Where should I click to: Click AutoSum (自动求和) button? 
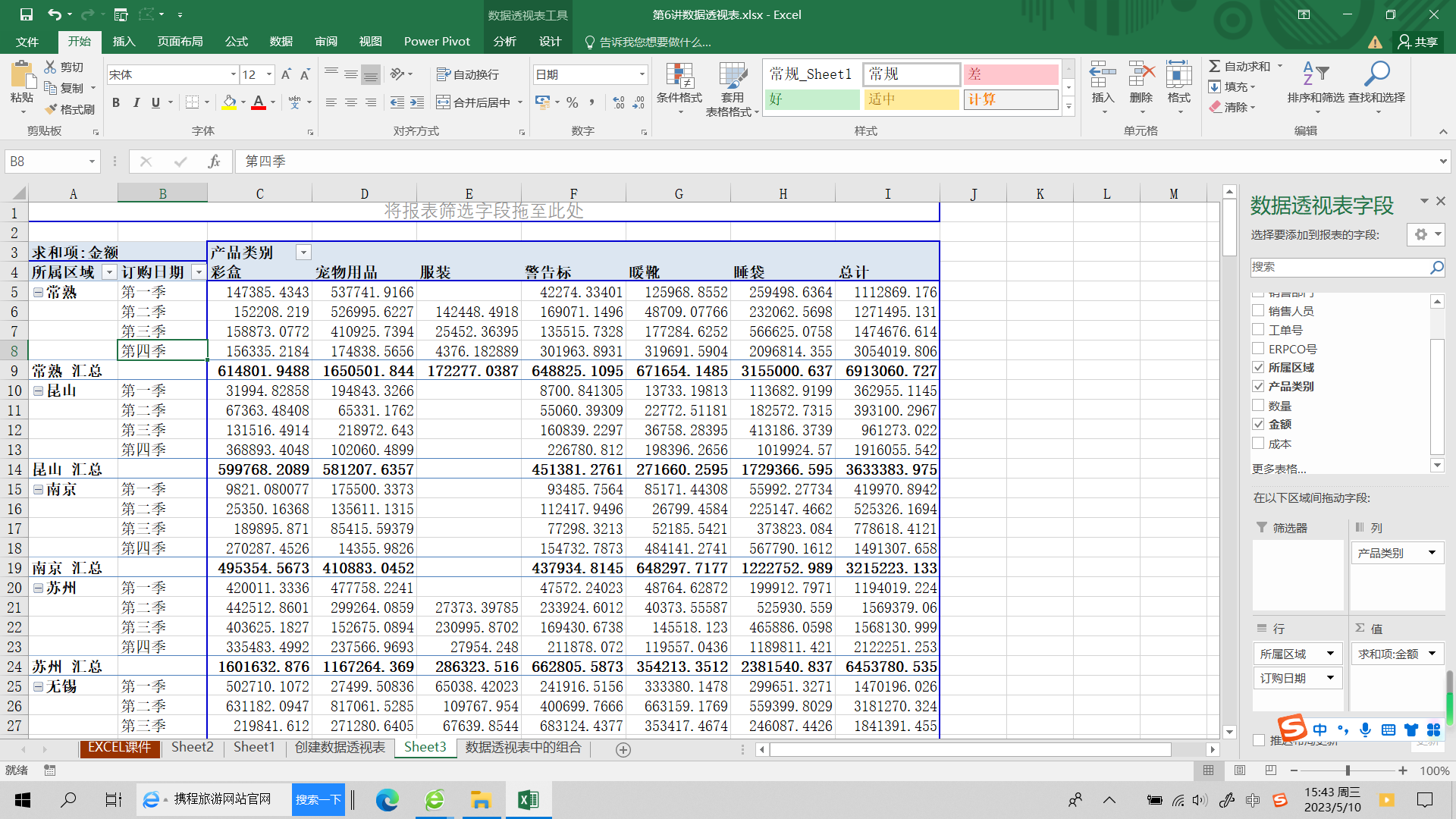click(1239, 67)
